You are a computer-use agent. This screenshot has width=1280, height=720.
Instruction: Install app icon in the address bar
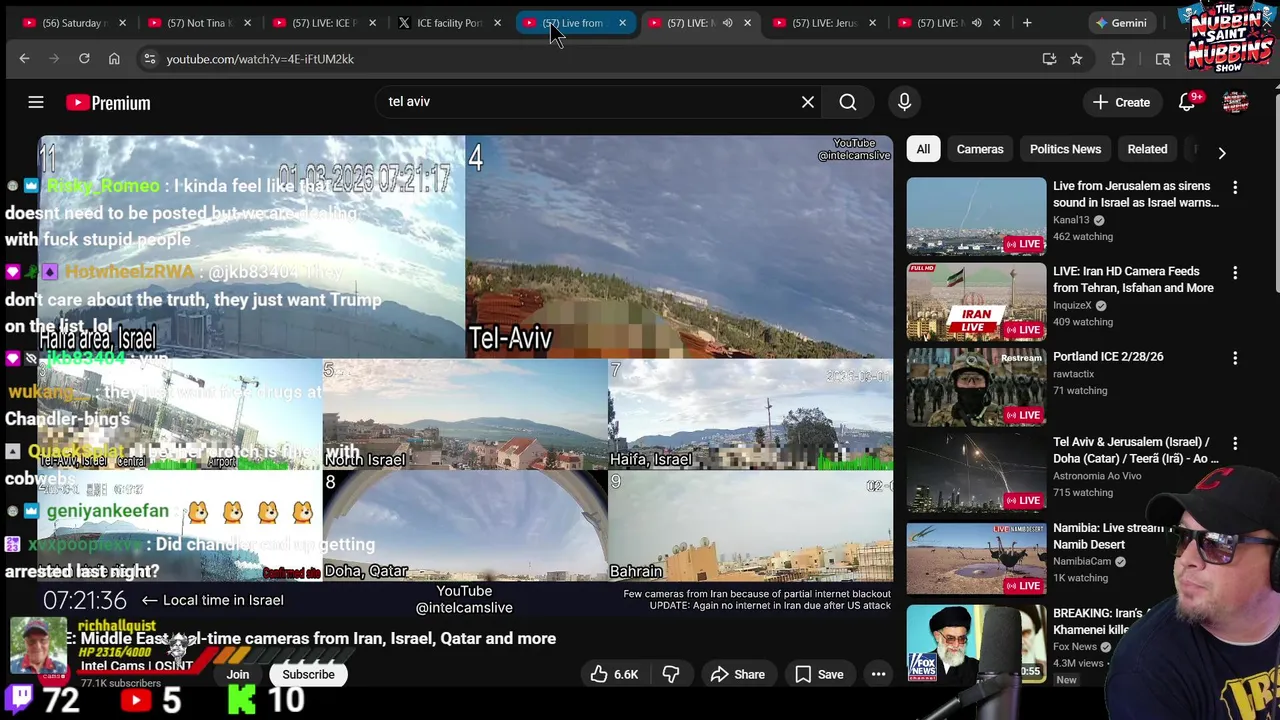[1049, 59]
